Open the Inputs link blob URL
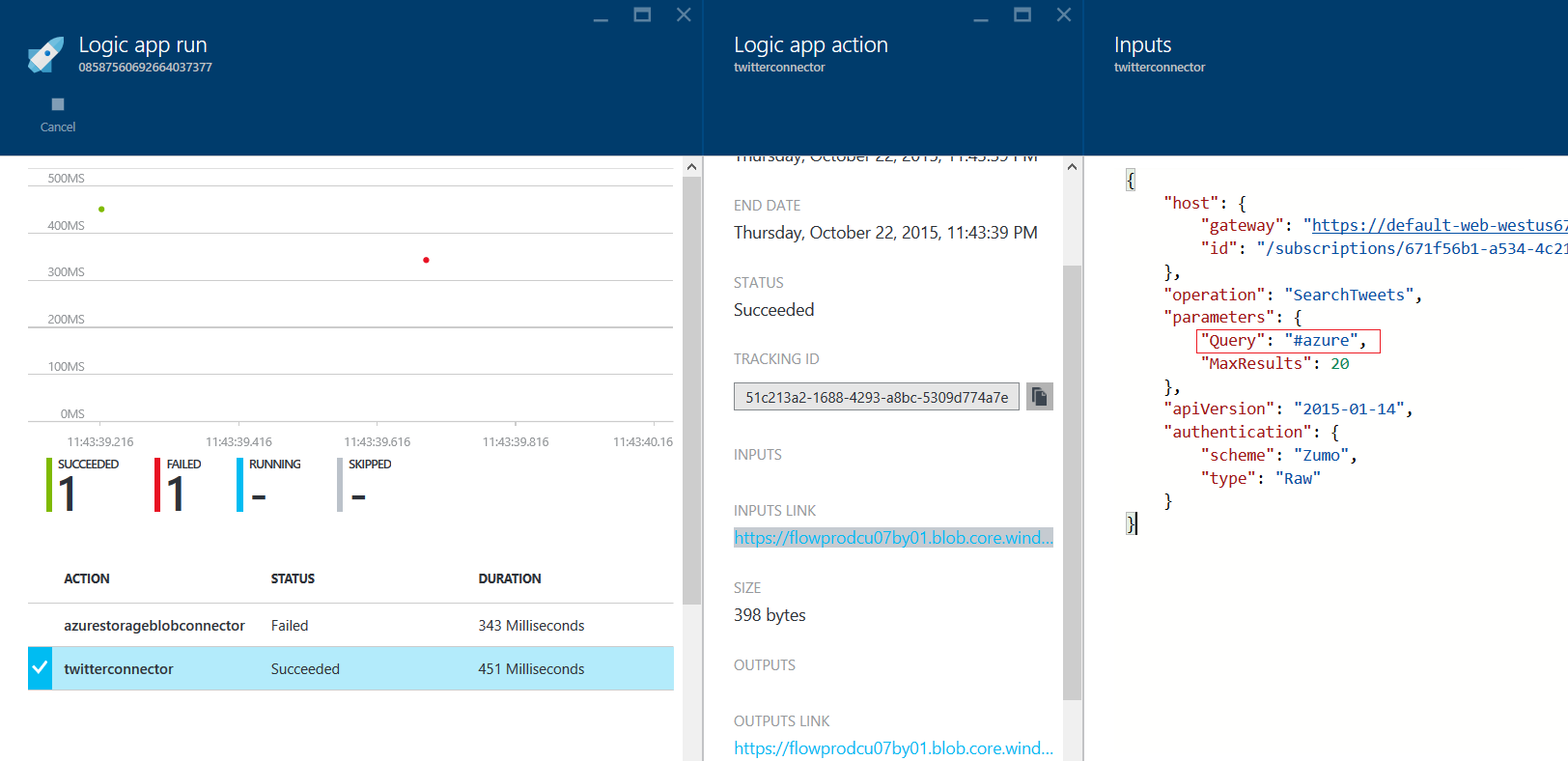The height and width of the screenshot is (761, 1568). click(x=893, y=538)
